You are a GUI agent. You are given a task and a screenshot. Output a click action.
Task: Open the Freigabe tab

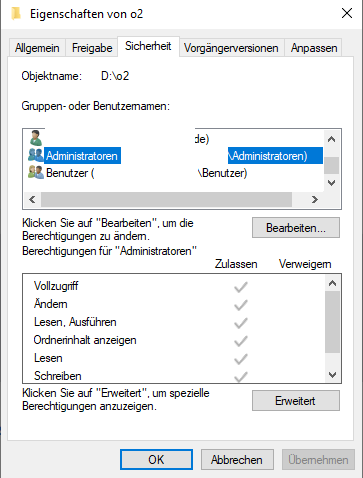point(92,48)
